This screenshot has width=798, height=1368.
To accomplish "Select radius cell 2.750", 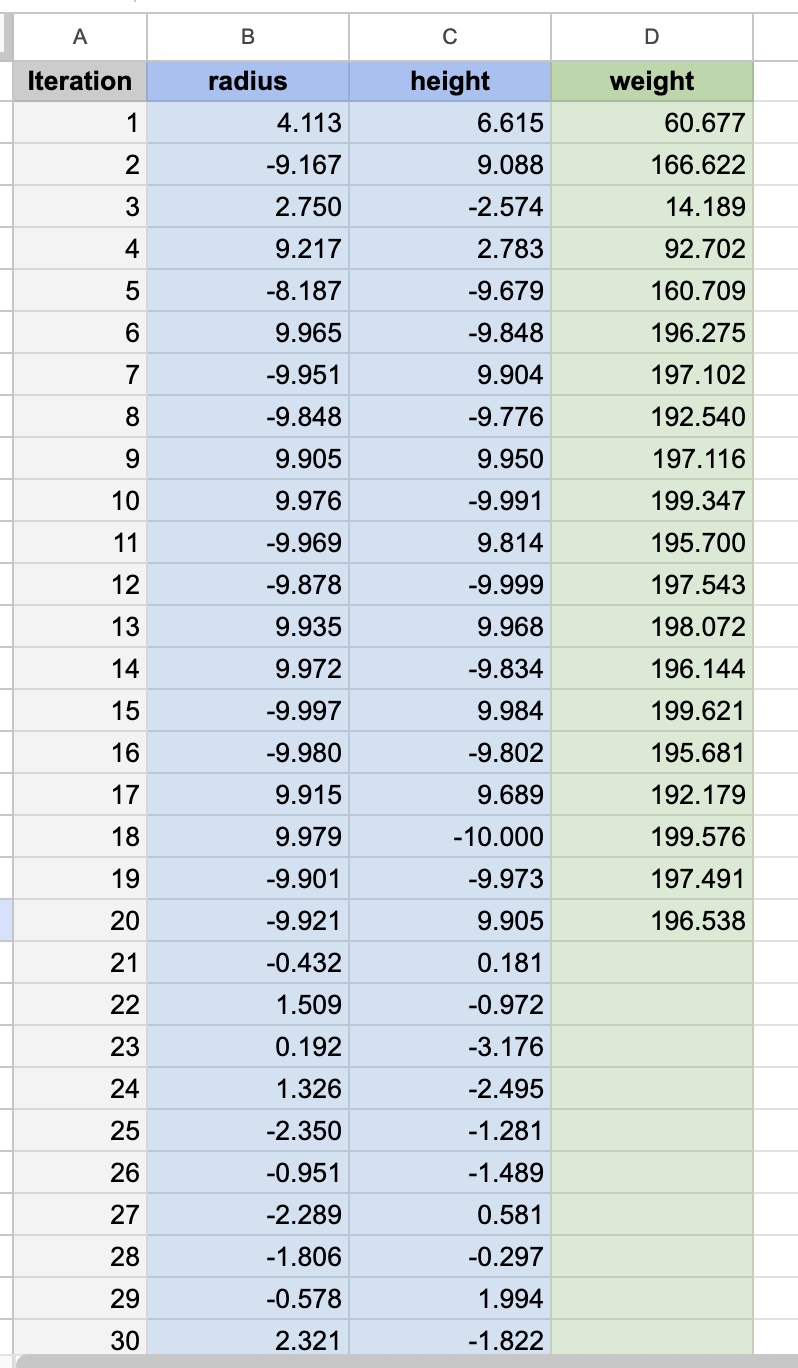I will pos(248,207).
